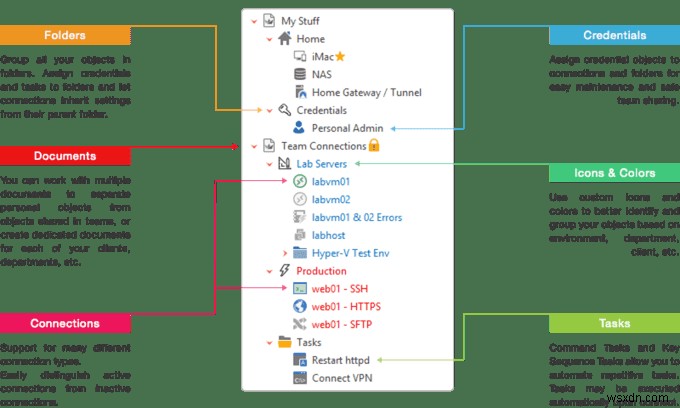Select the web01 - SSH label

point(340,289)
